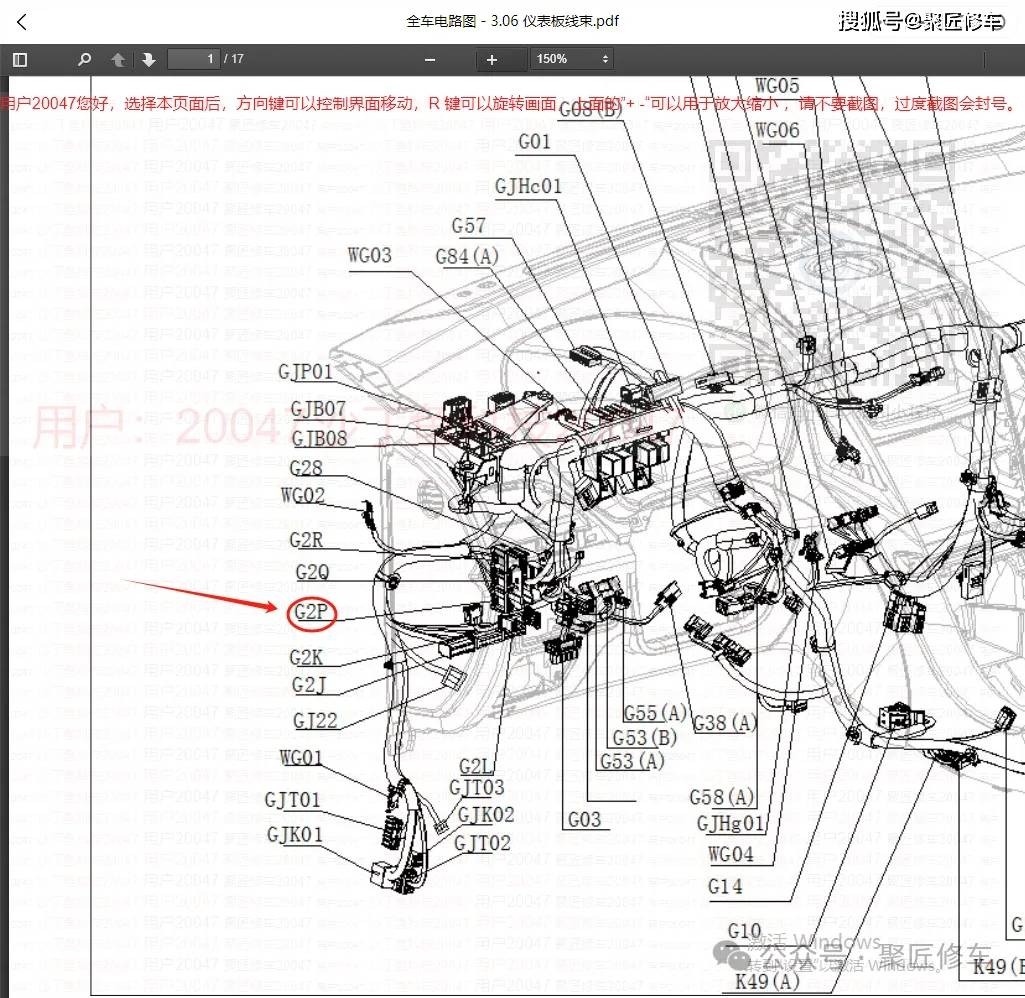Click the circled G2P connector label
1025x998 pixels.
[x=312, y=613]
